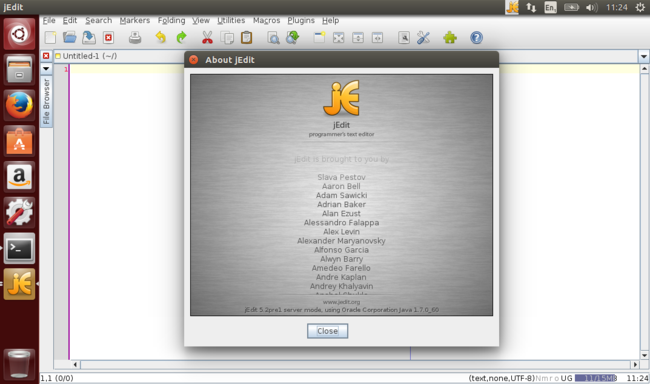Screen dimensions: 650x384
Task: Click the memory usage bar in status bar
Action: pyautogui.click(x=596, y=378)
